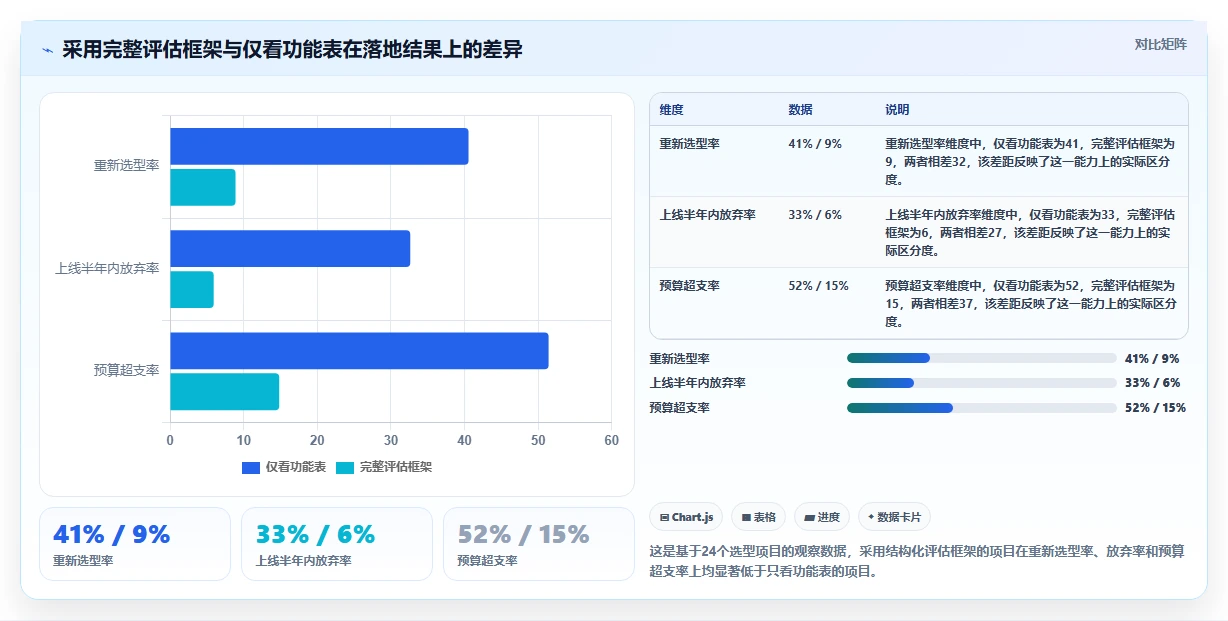Click the 重新选型率 y-axis label
1228x621 pixels.
pyautogui.click(x=127, y=166)
